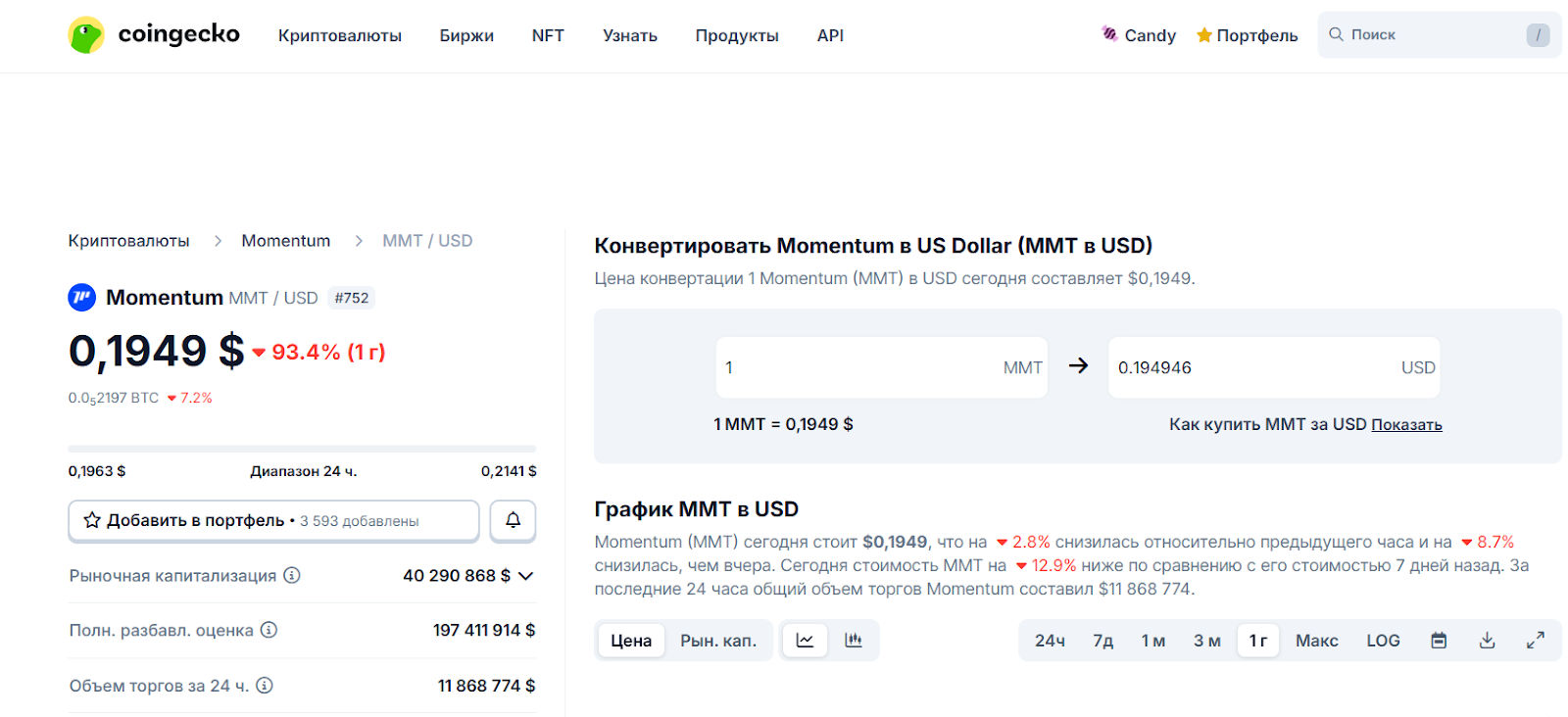Click the CoinGecko logo
This screenshot has height=717, width=1568.
tap(154, 35)
